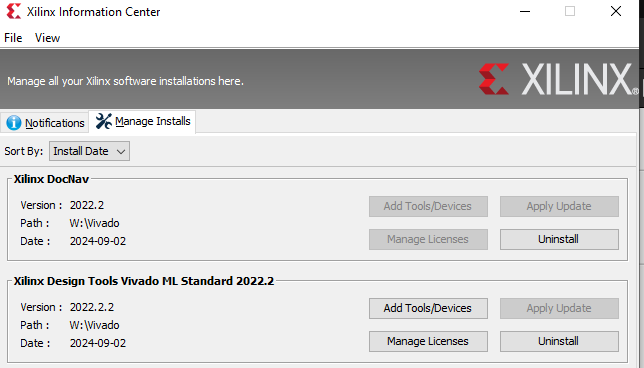This screenshot has width=644, height=368.
Task: Uninstall Xilinx DocNav
Action: point(559,239)
